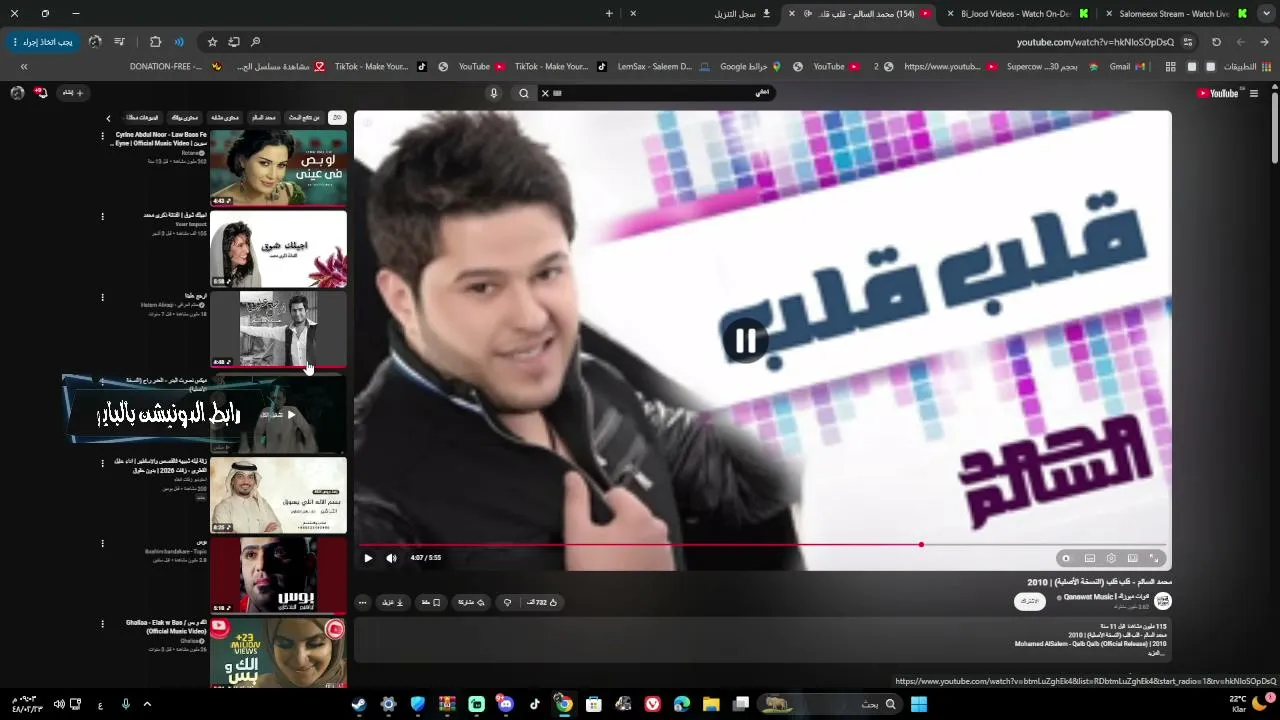Image resolution: width=1280 pixels, height=720 pixels.
Task: Open the Cyrine Abdul Noor Law Bass Fe Eyne thumbnail
Action: 278,167
